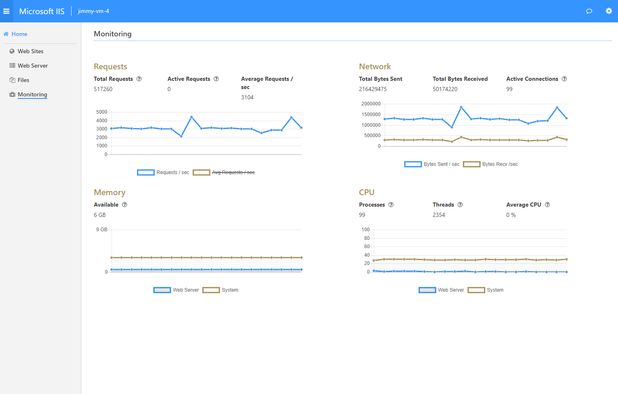
Task: Toggle Avg Requests / sec legend swatch
Action: (201, 172)
